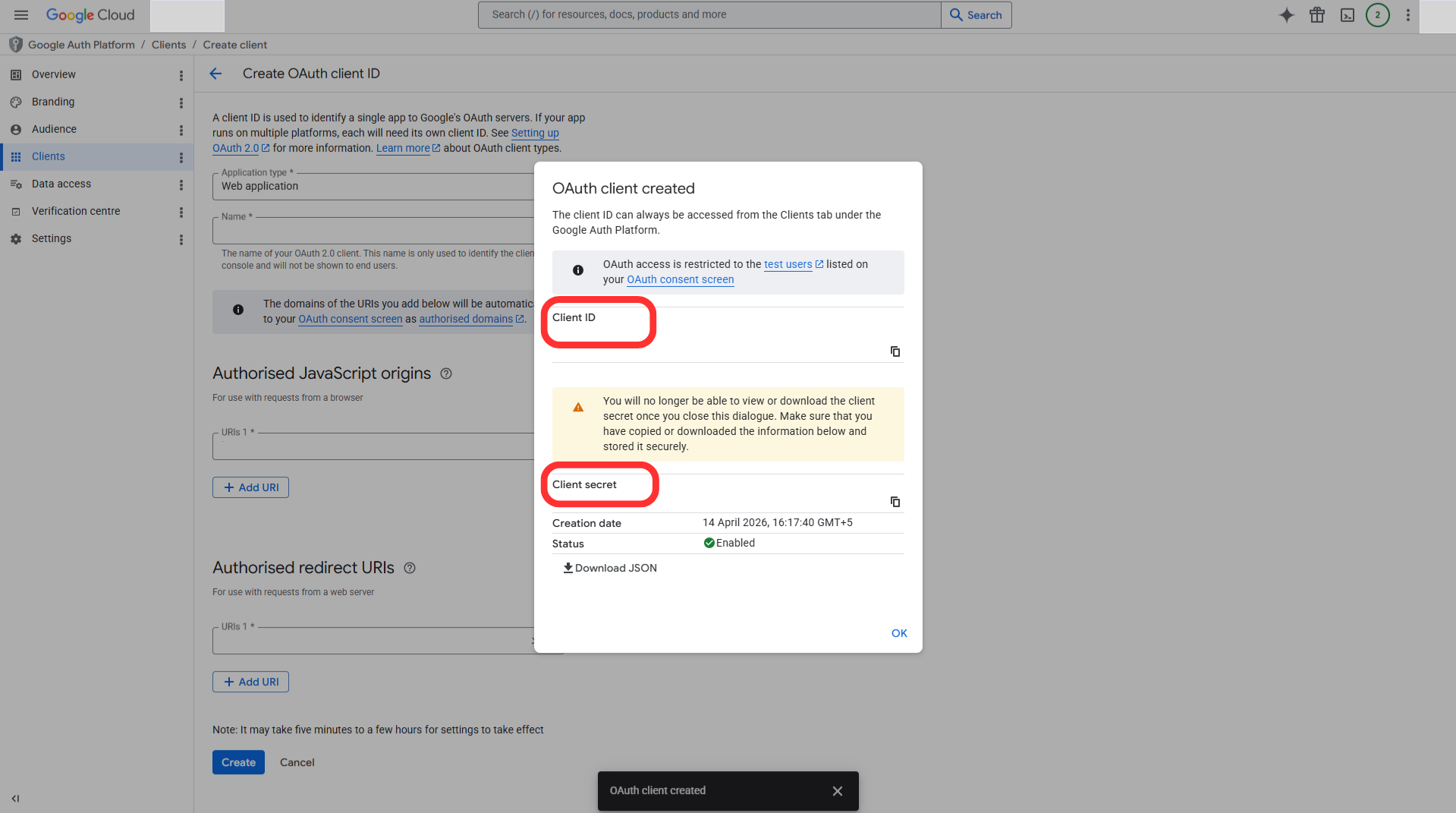Open the three-dot menu for Audience
This screenshot has width=1456, height=813.
[181, 130]
